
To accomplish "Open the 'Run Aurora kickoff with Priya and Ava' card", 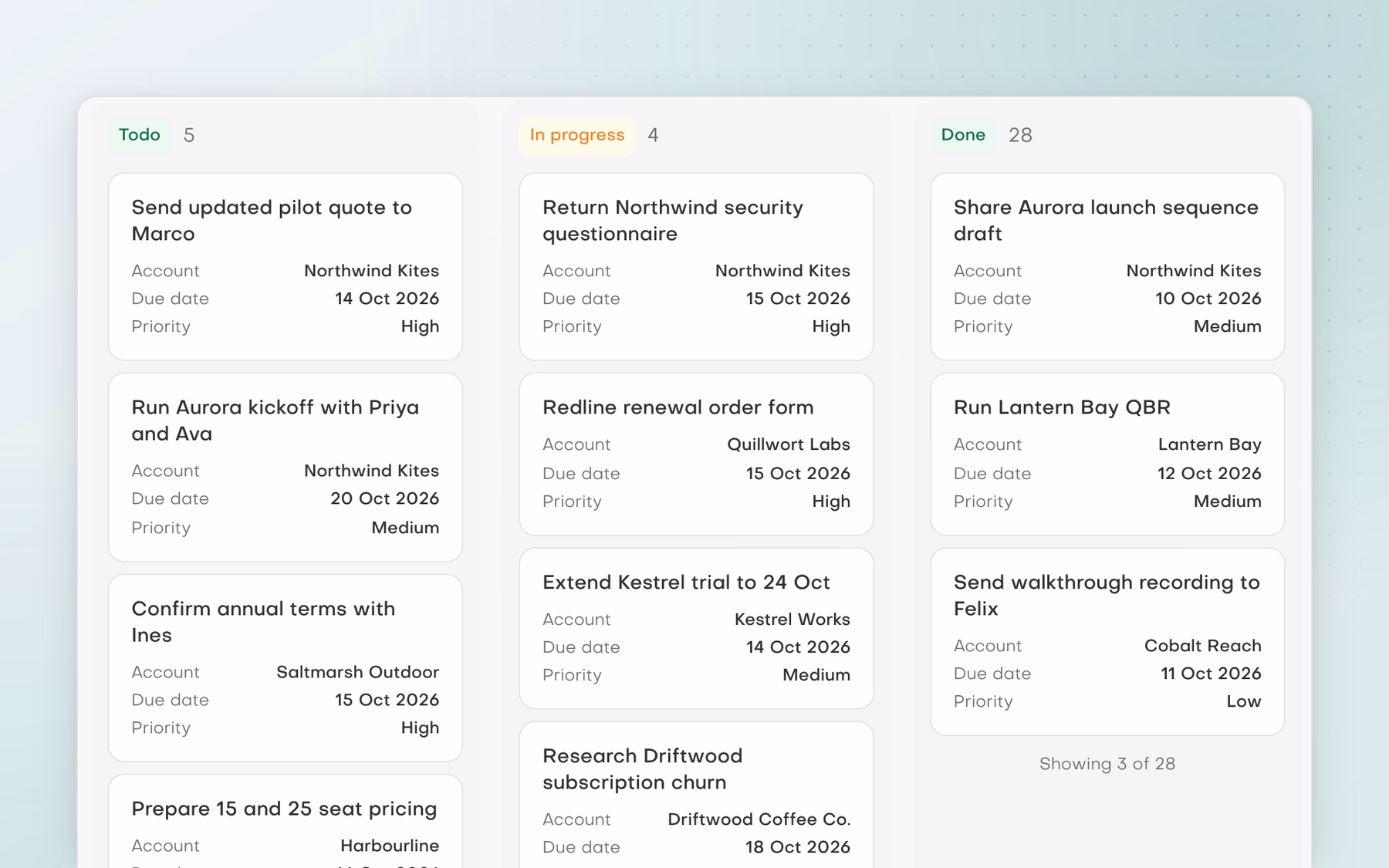I will coord(286,468).
